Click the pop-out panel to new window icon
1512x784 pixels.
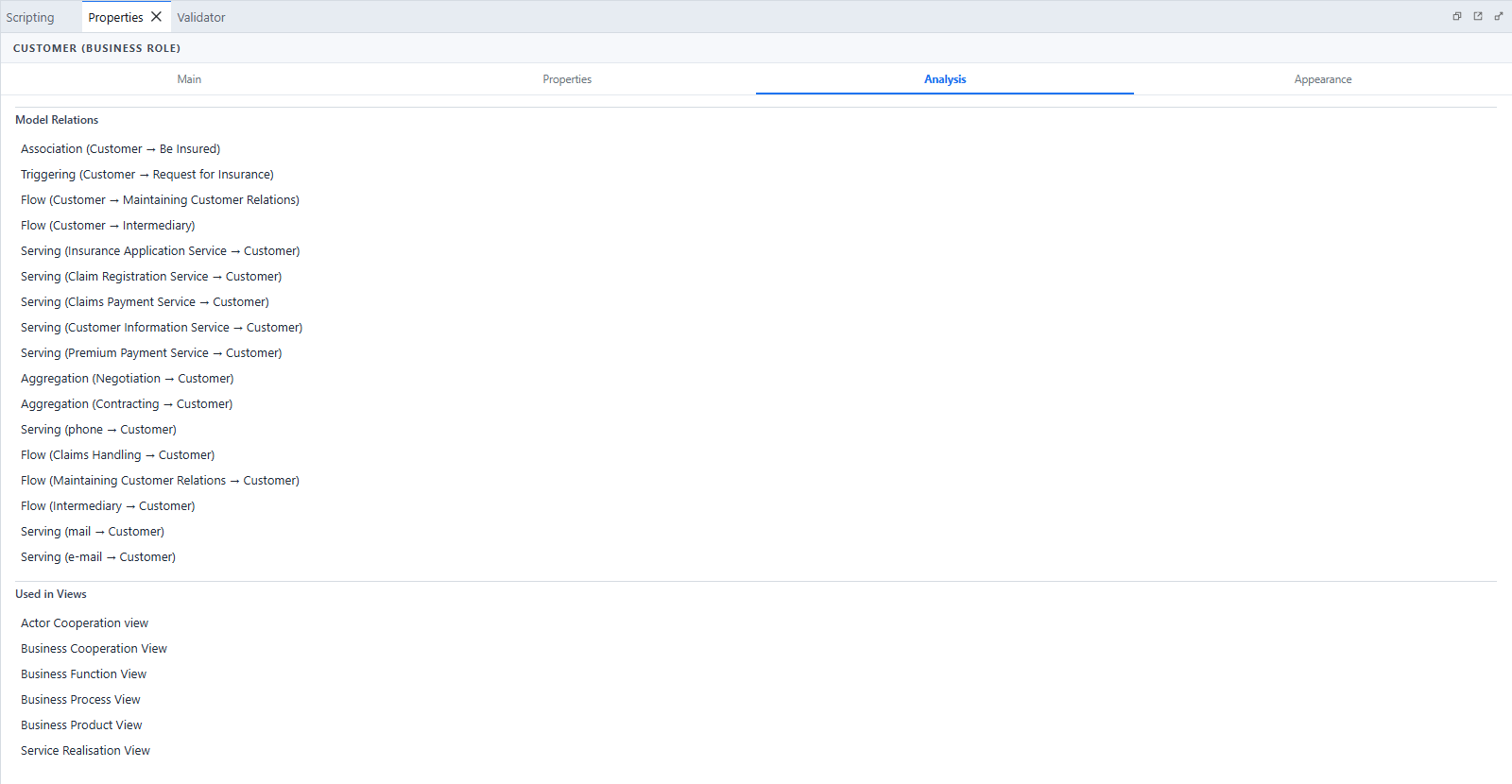pos(1478,16)
